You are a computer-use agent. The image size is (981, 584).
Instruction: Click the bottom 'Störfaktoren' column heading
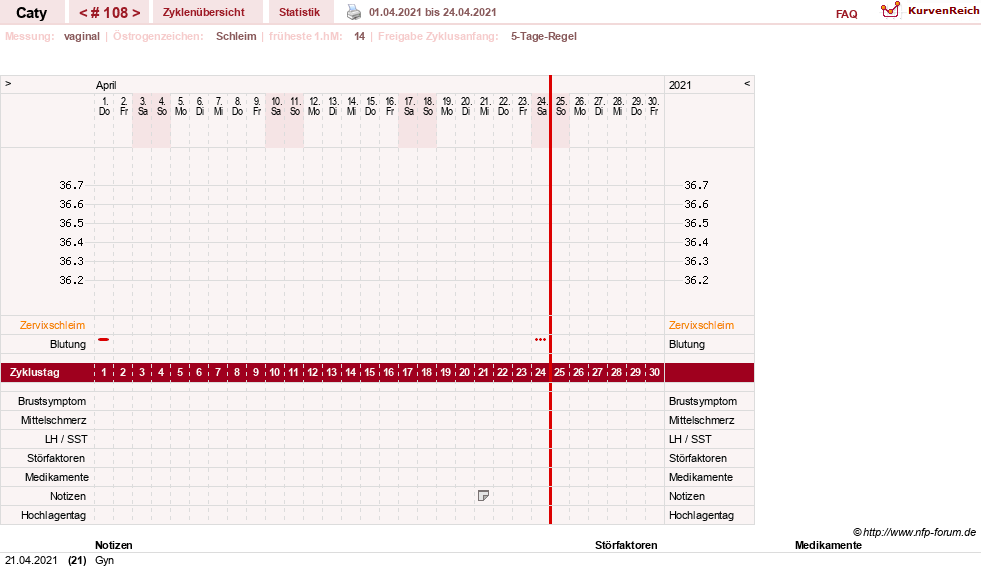pos(626,545)
